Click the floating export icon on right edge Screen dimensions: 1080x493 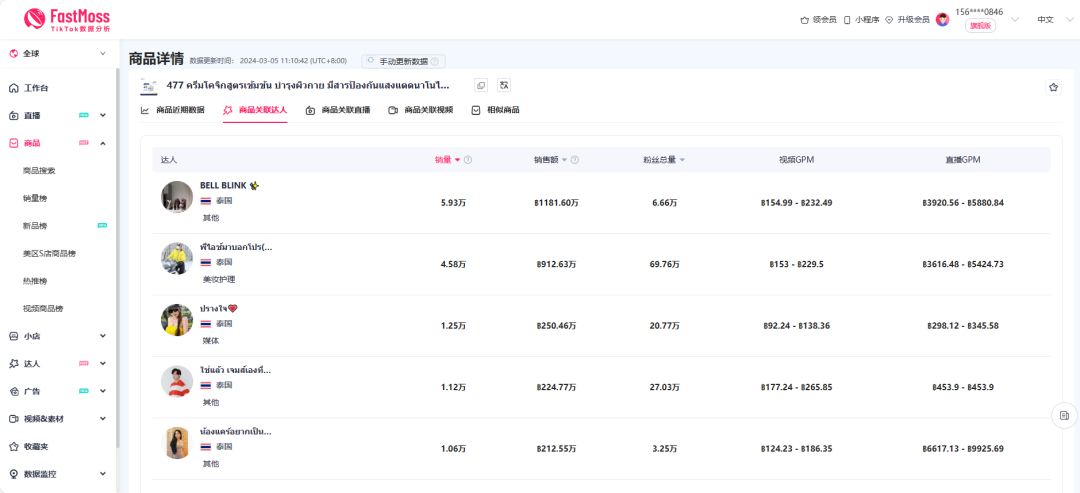point(1064,415)
